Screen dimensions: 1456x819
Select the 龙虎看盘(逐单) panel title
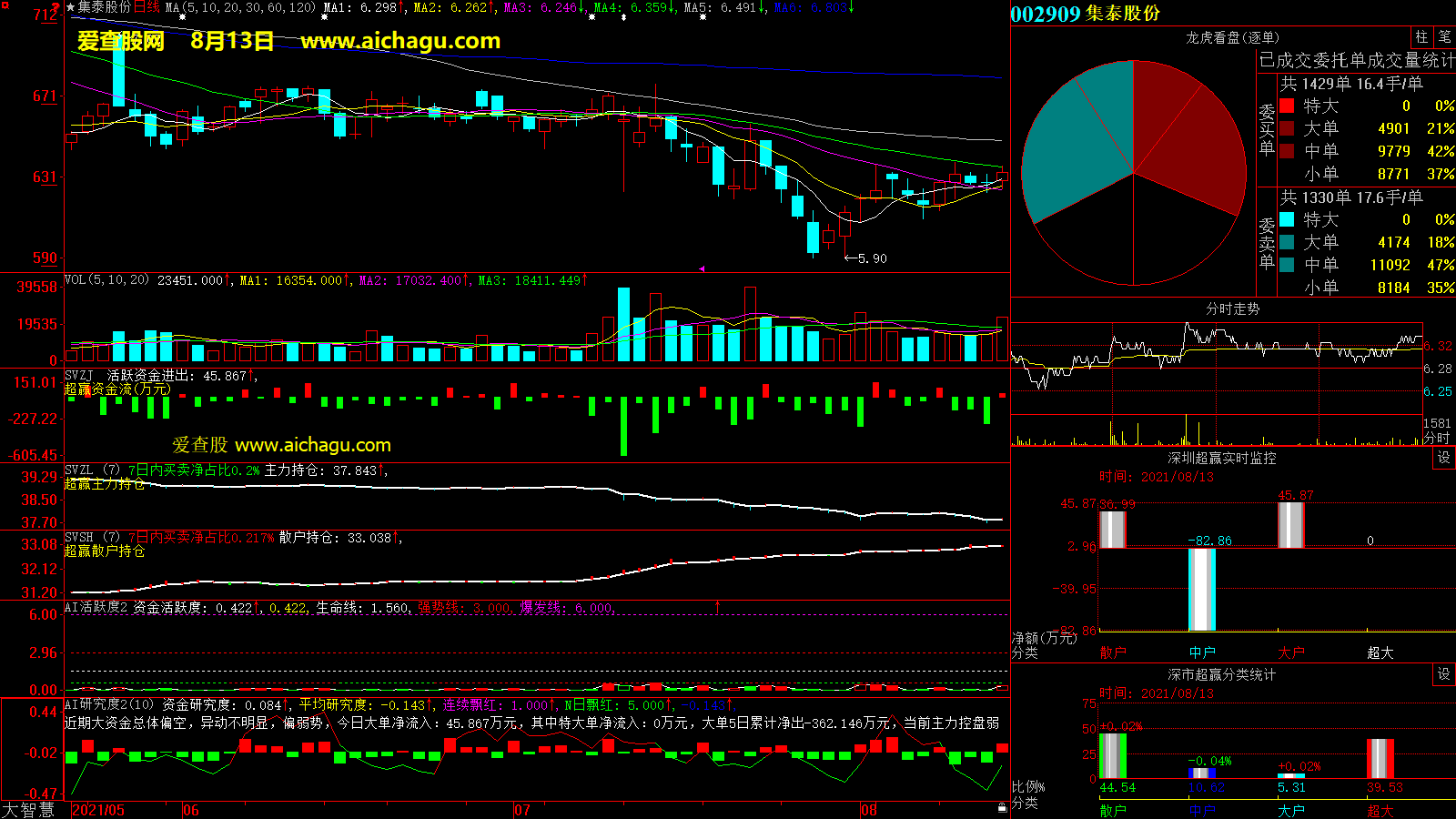click(1232, 37)
